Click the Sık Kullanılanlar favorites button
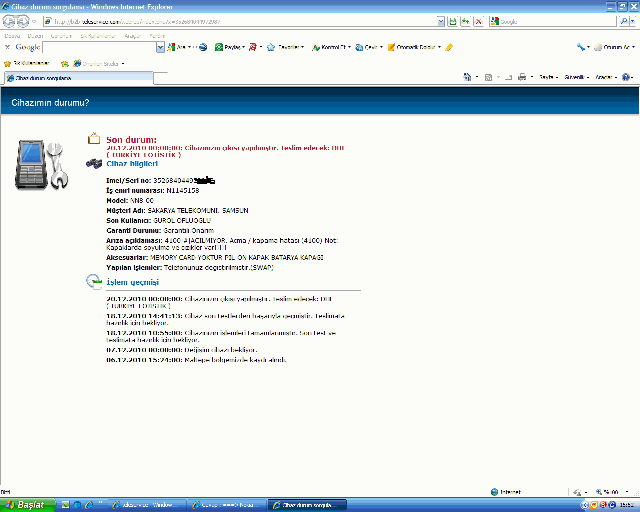This screenshot has height=512, width=640. coord(26,63)
